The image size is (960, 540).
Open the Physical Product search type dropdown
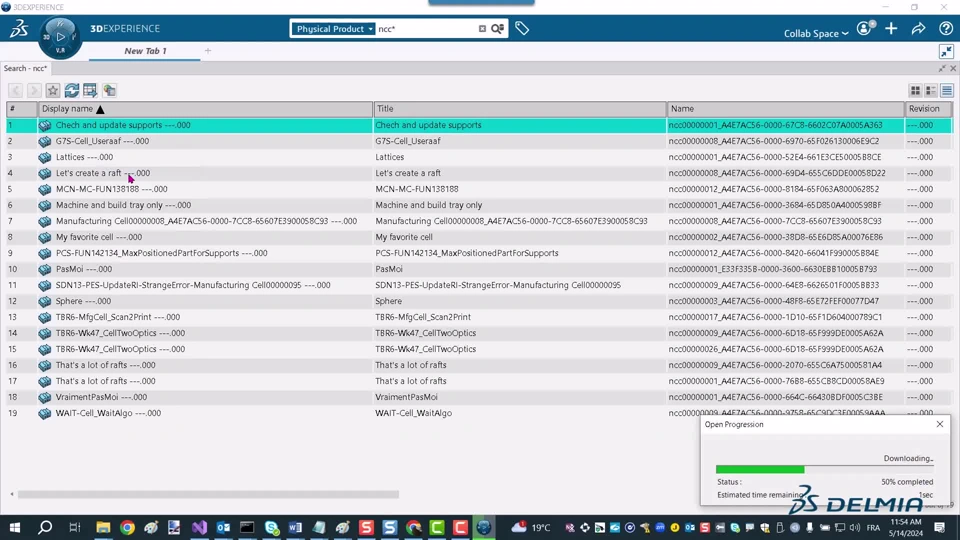[334, 29]
